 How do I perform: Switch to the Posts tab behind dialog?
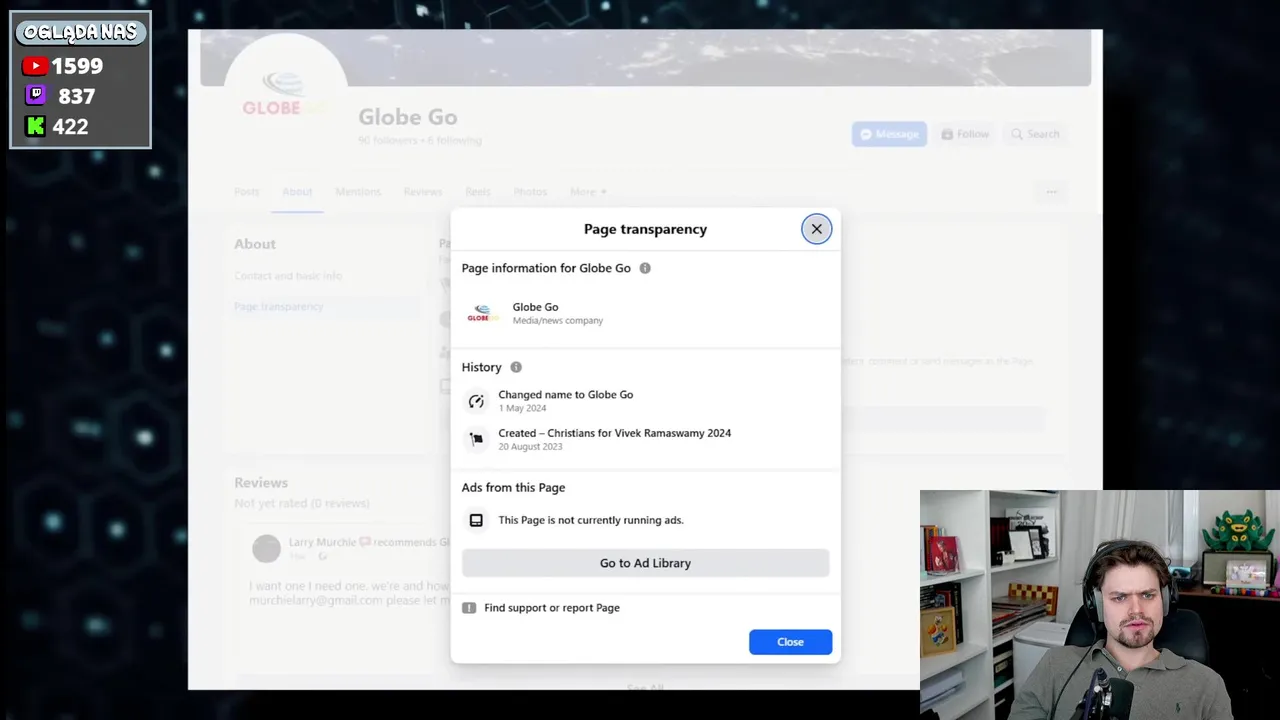[246, 192]
